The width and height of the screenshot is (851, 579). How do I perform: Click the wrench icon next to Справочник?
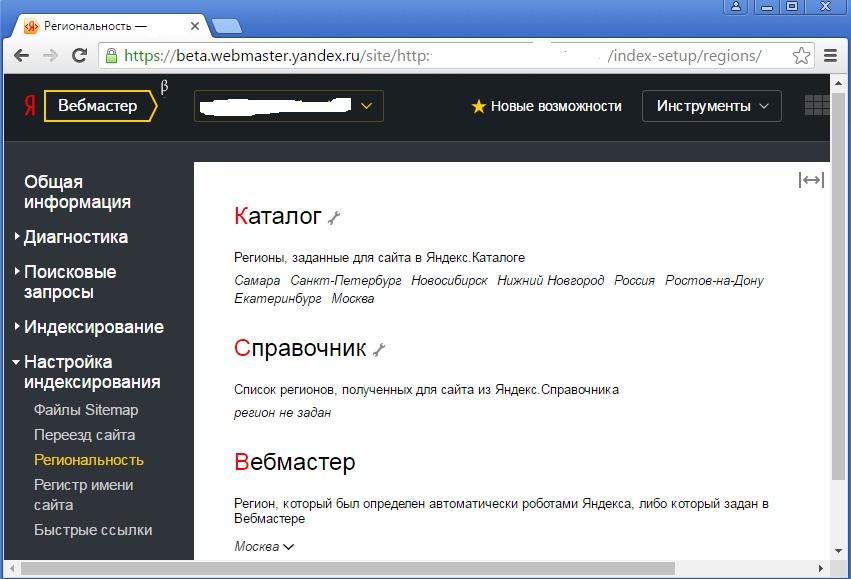pos(378,350)
